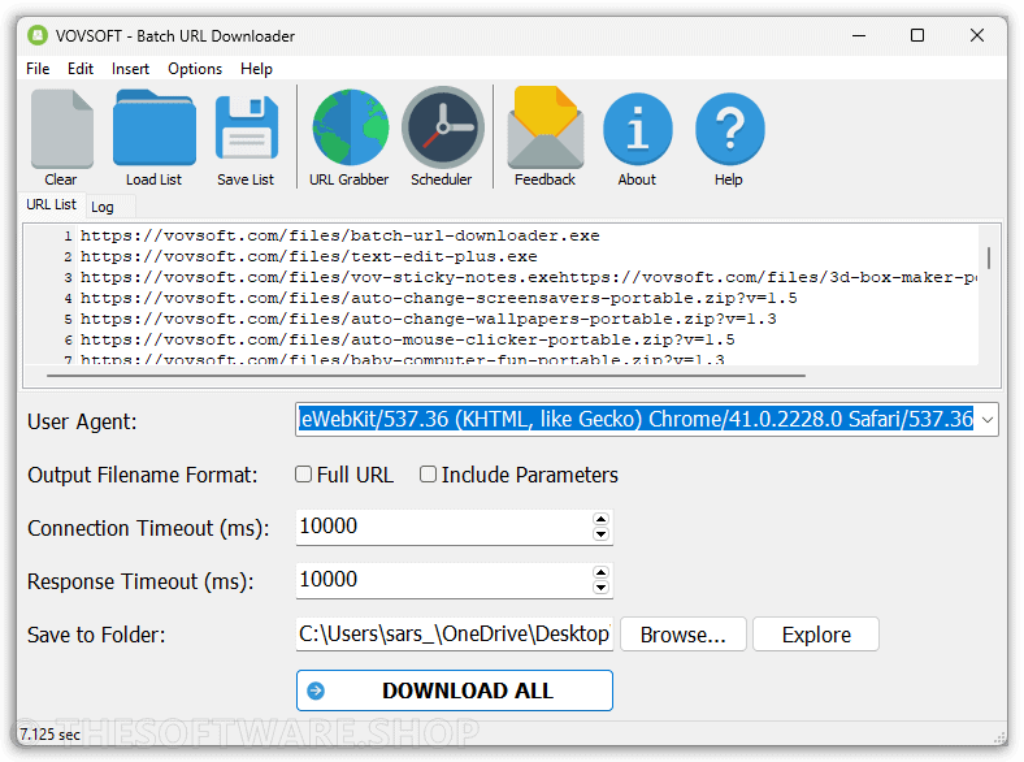Image resolution: width=1024 pixels, height=762 pixels.
Task: Increase Connection Timeout with up arrow
Action: [x=601, y=519]
